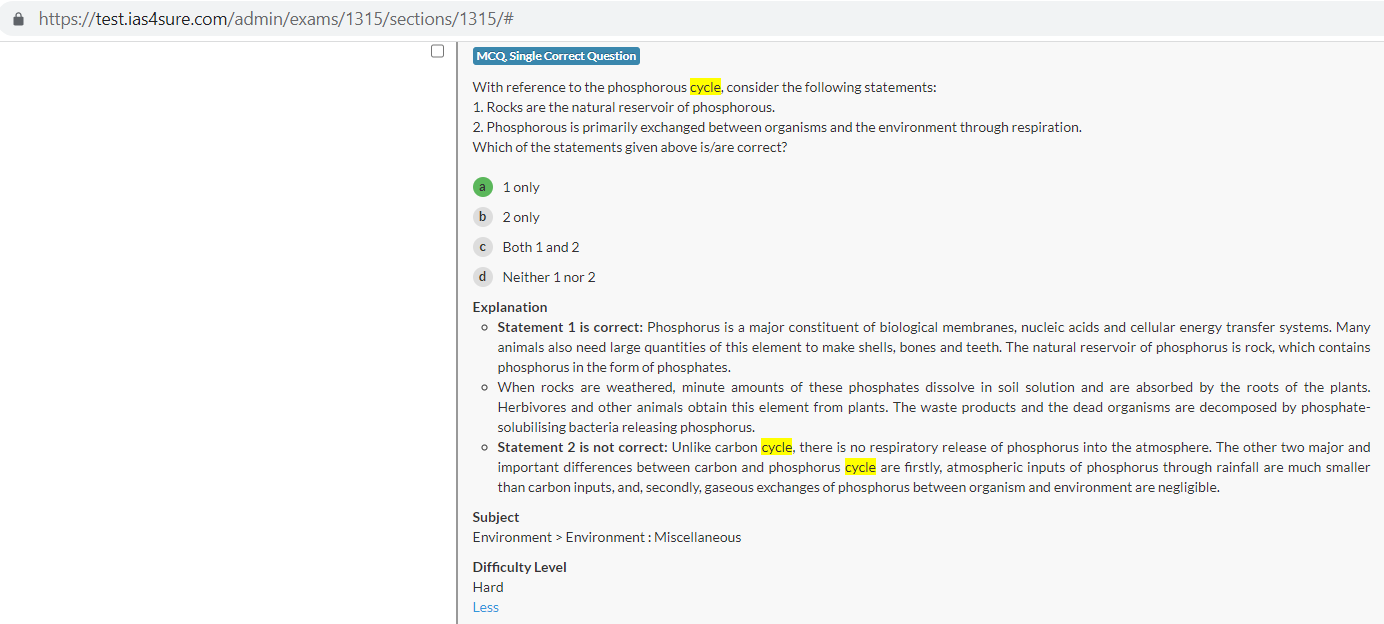This screenshot has height=624, width=1384.
Task: Click the Explanation heading
Action: pos(510,307)
